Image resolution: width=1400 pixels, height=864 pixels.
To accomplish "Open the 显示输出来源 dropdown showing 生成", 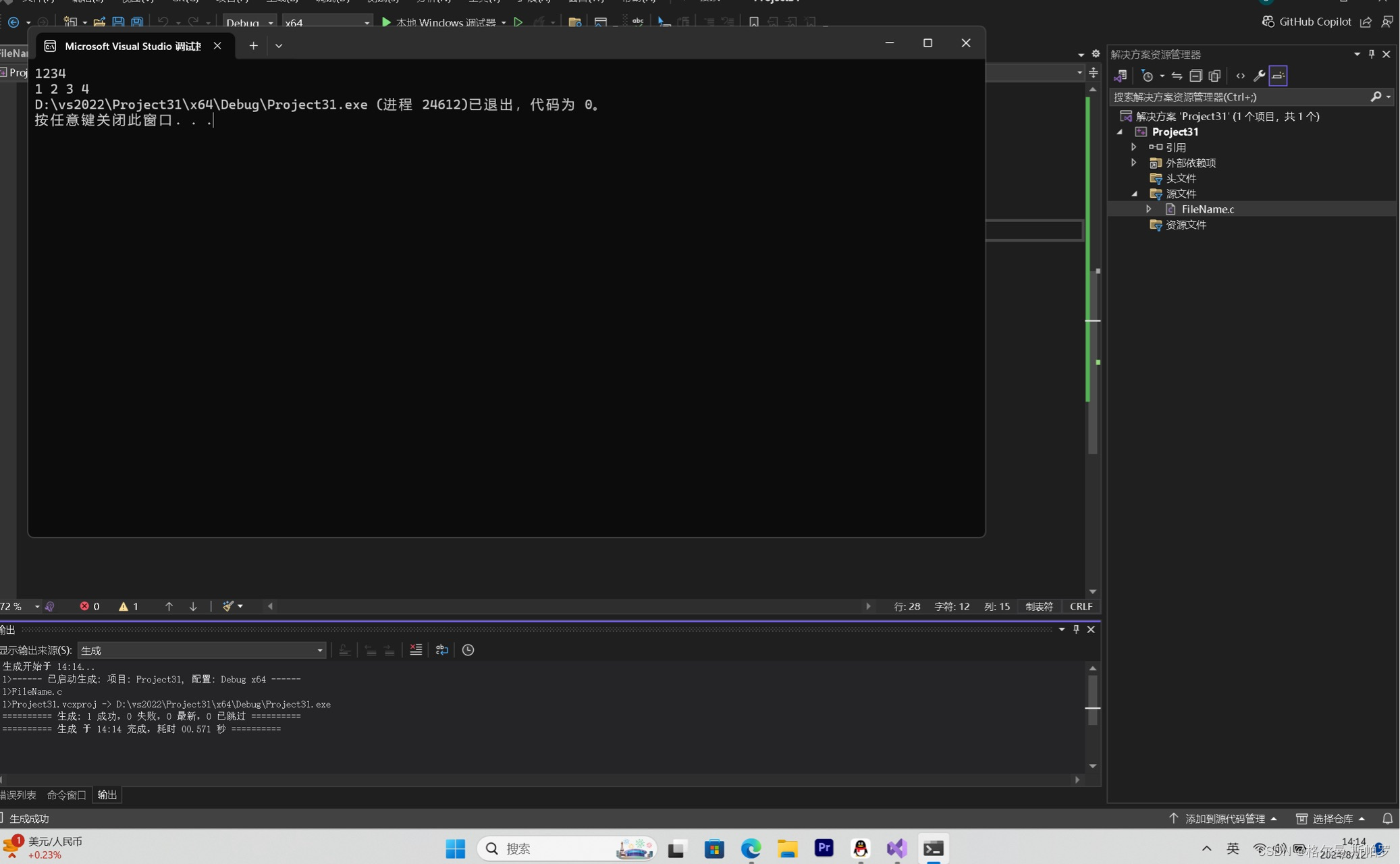I will pyautogui.click(x=202, y=650).
